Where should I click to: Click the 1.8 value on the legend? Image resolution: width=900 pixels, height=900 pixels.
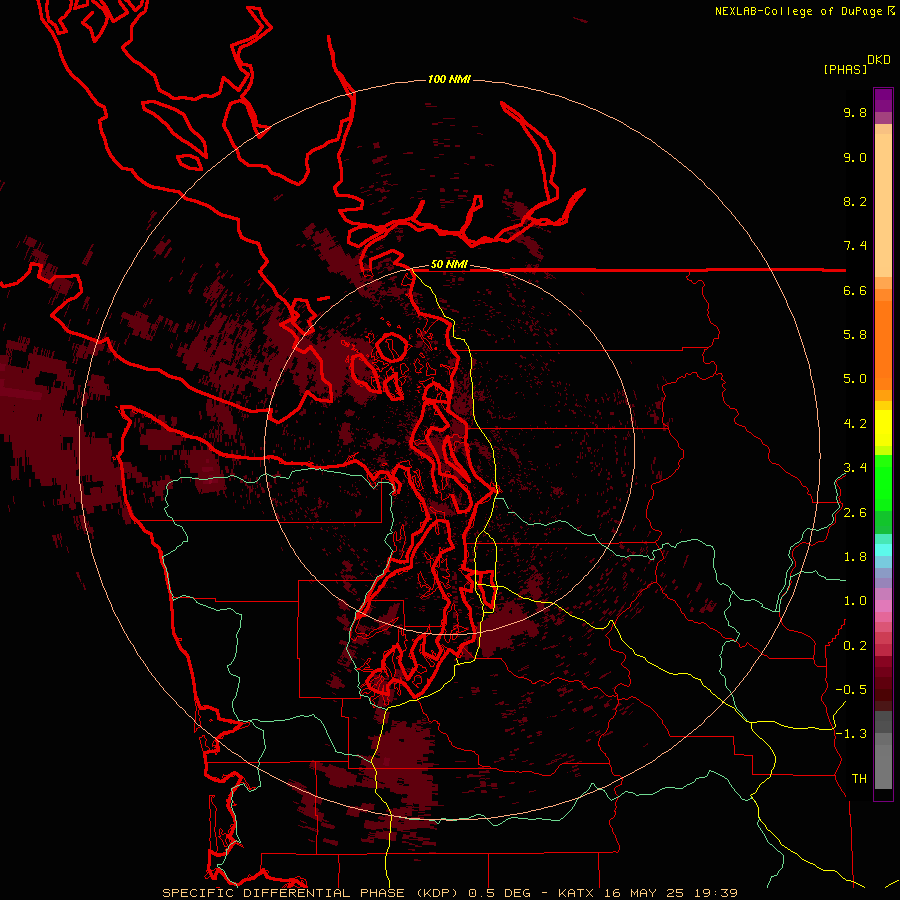click(855, 557)
